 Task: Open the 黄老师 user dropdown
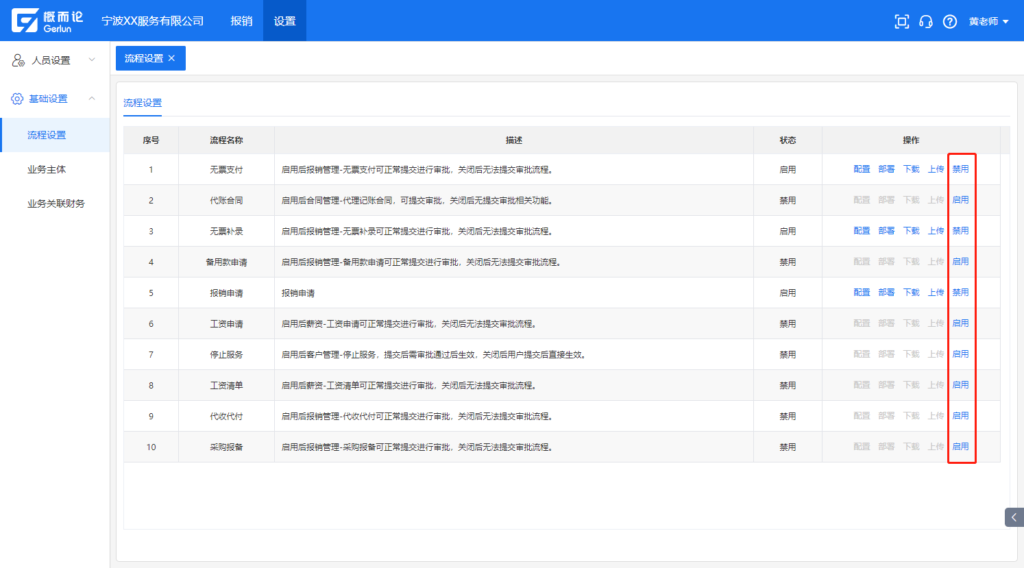pyautogui.click(x=988, y=22)
